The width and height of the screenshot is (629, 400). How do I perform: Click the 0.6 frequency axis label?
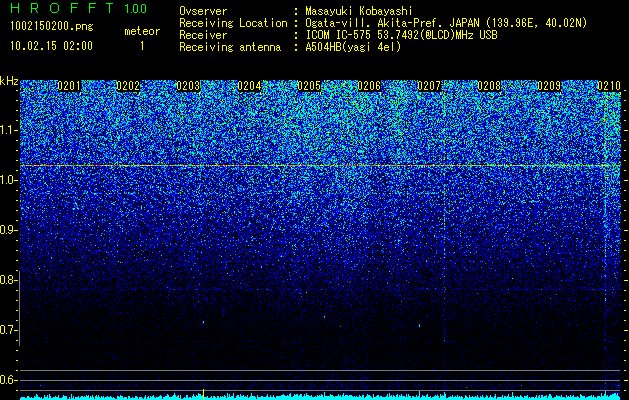click(8, 380)
